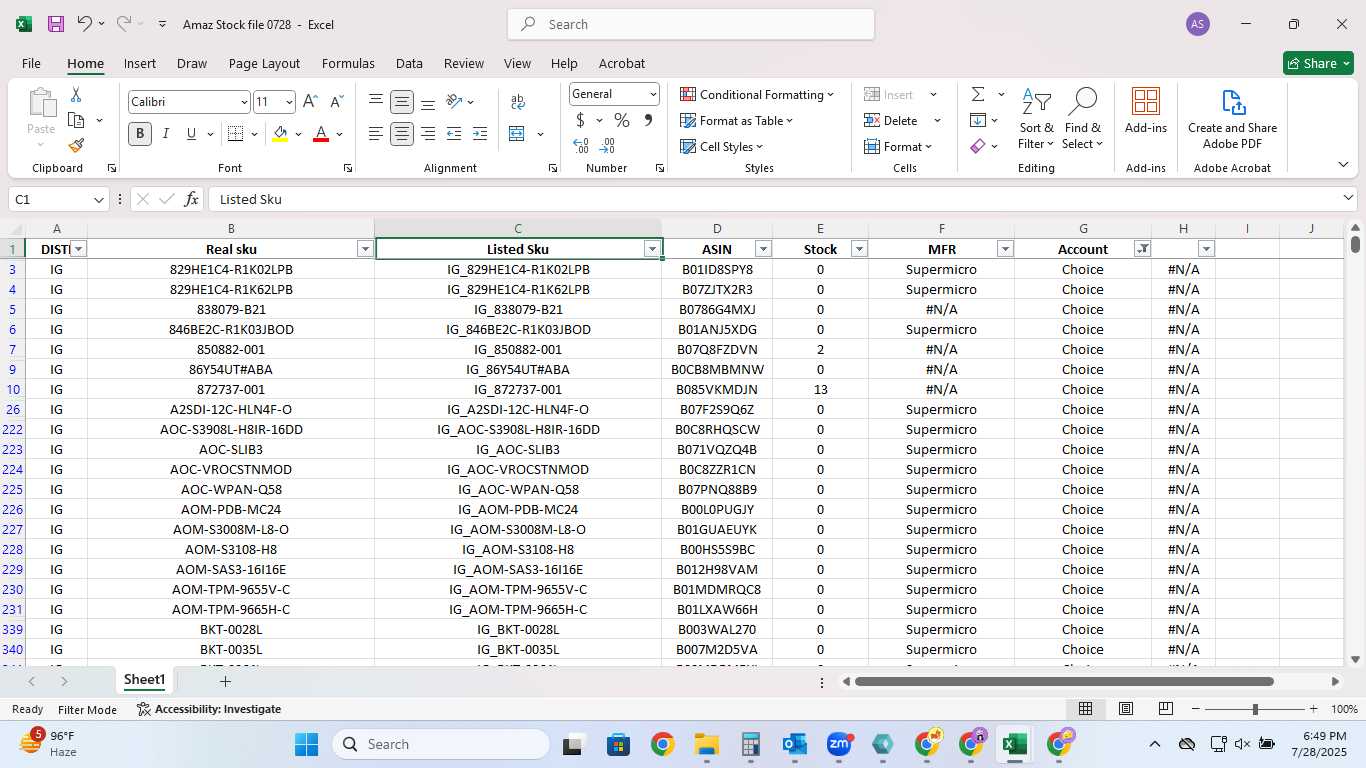Toggle Bold formatting
The height and width of the screenshot is (768, 1366).
click(140, 133)
